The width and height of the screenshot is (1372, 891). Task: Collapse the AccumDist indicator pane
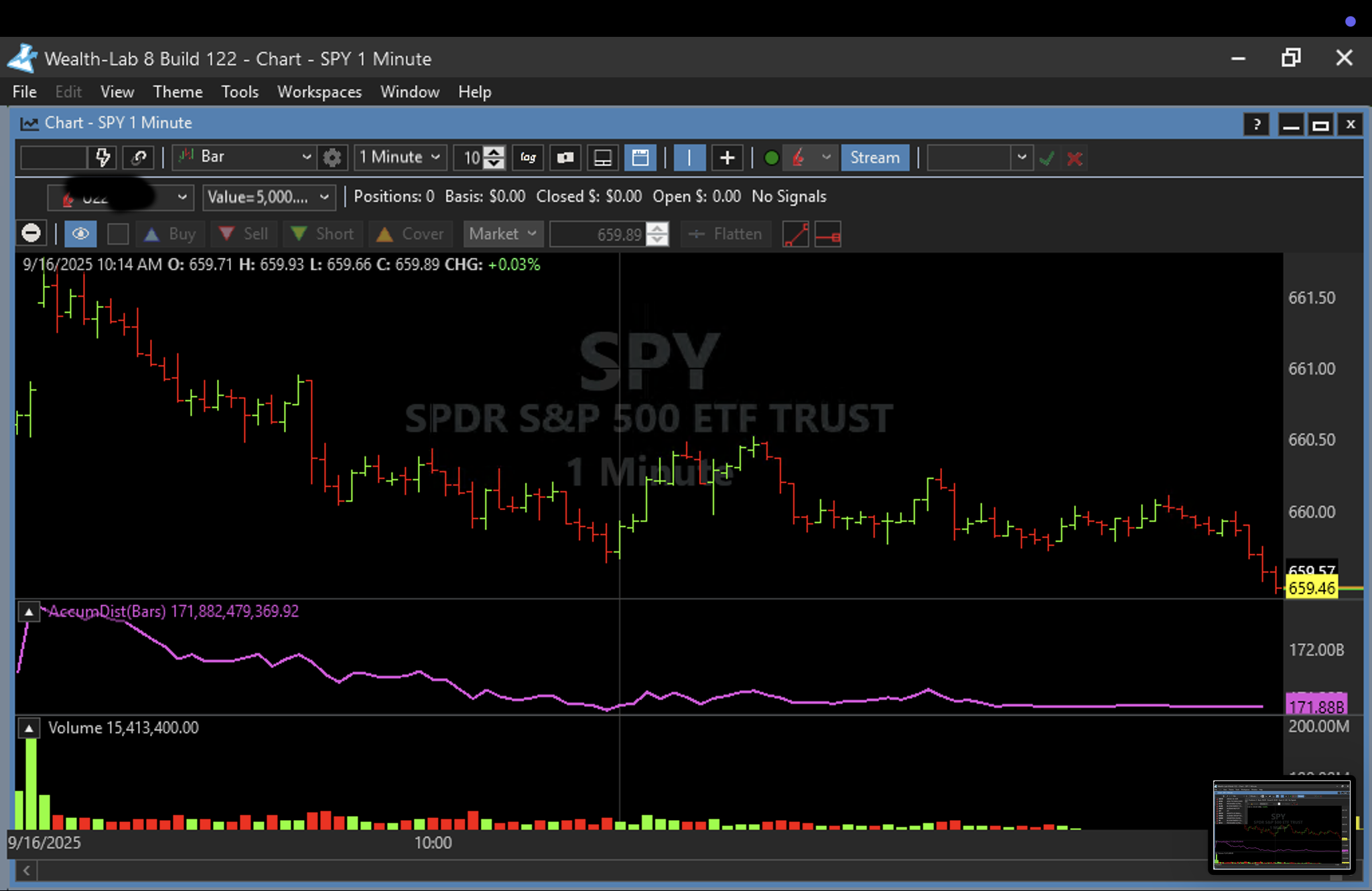pyautogui.click(x=29, y=612)
